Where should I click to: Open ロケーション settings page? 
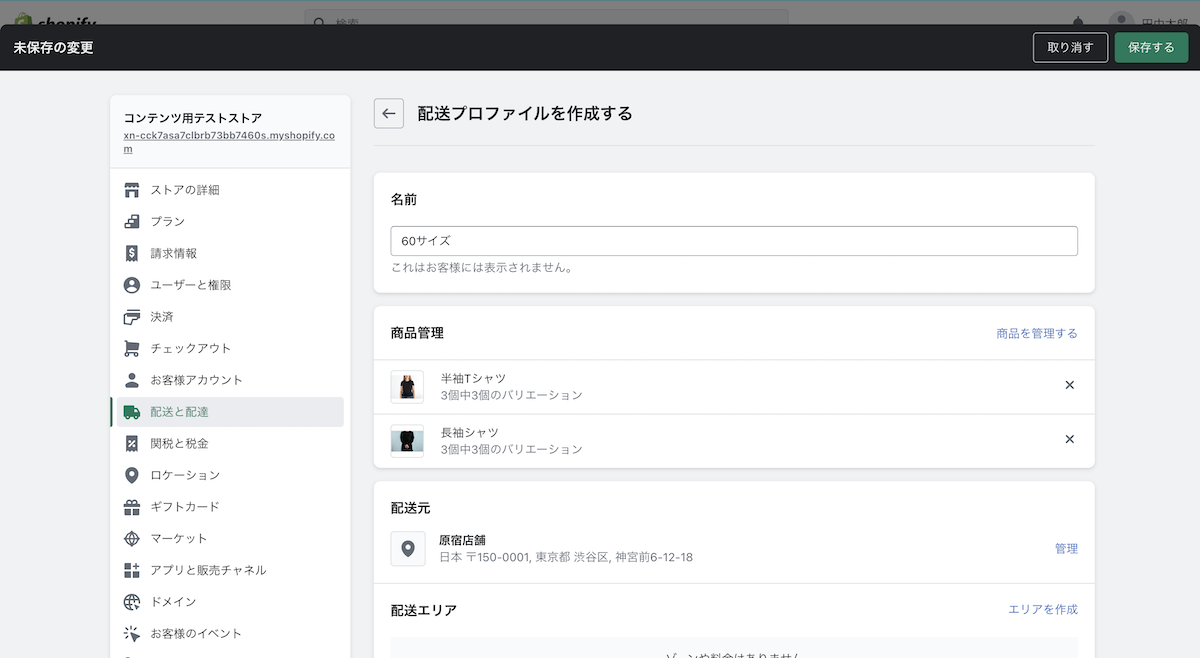tap(230, 475)
